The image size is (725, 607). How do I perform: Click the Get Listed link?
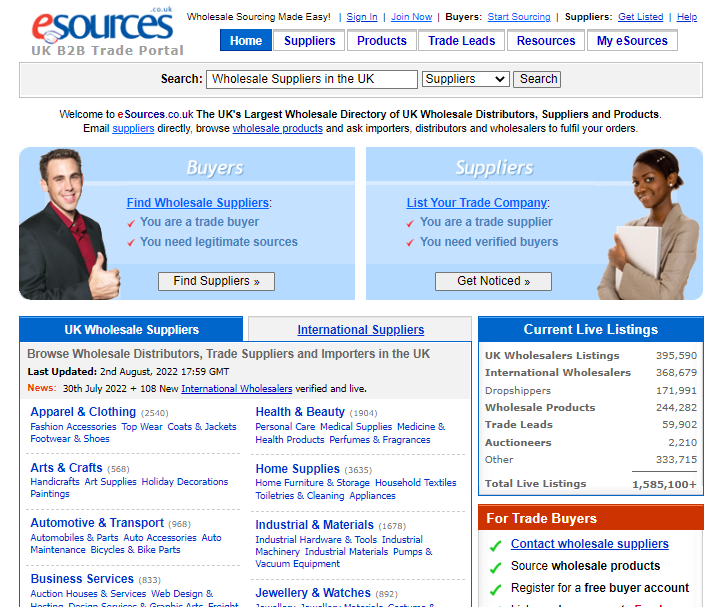[x=640, y=17]
